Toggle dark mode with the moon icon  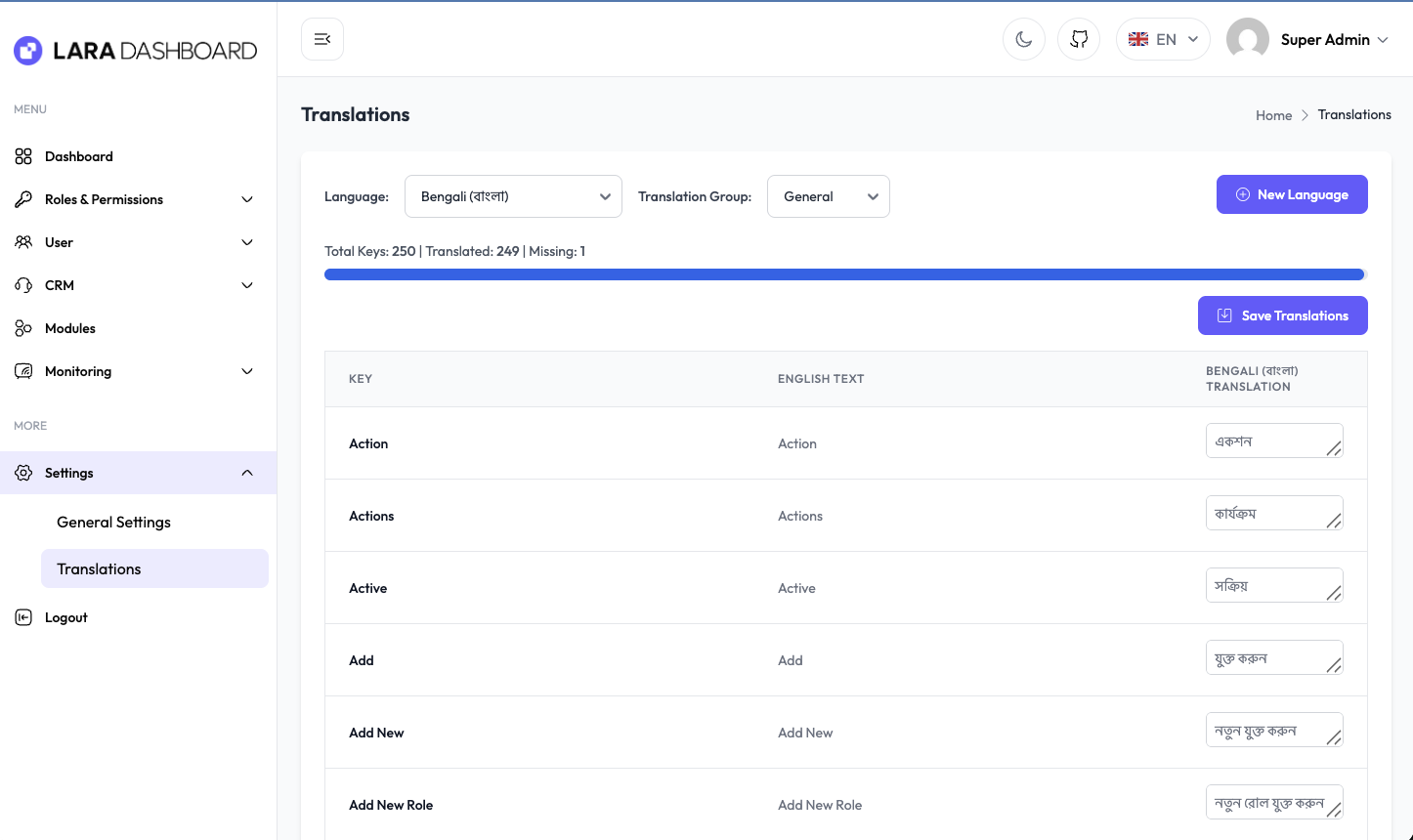click(x=1023, y=39)
